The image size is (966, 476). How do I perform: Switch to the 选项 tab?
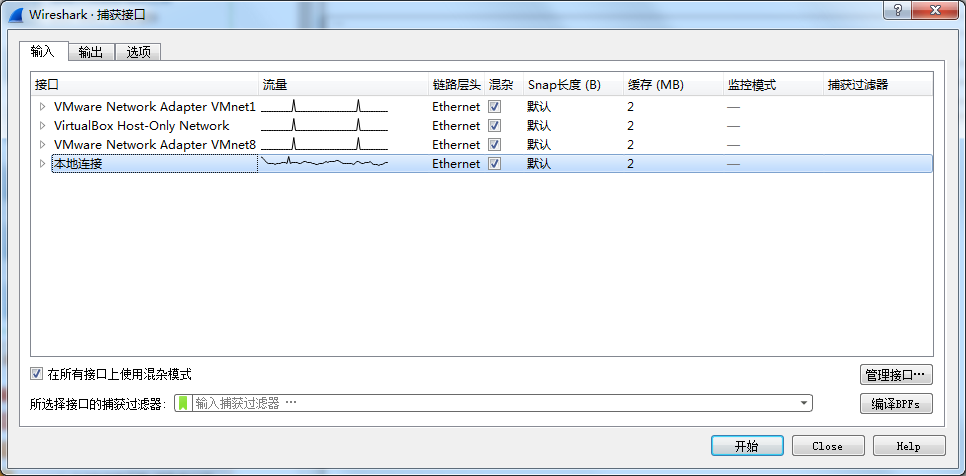coord(139,52)
